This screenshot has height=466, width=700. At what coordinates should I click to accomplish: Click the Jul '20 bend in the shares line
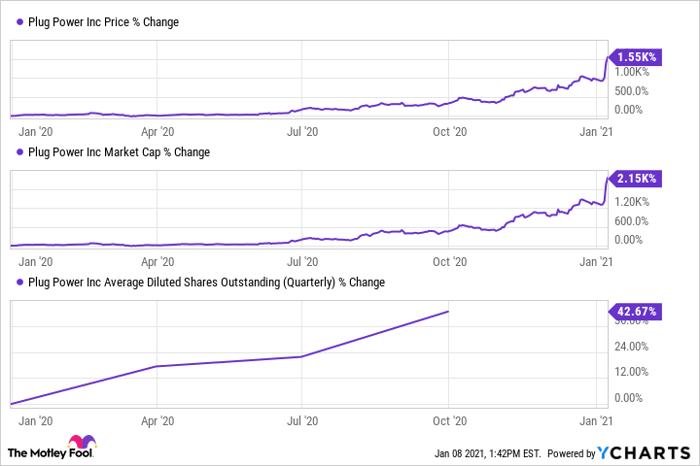[x=302, y=356]
